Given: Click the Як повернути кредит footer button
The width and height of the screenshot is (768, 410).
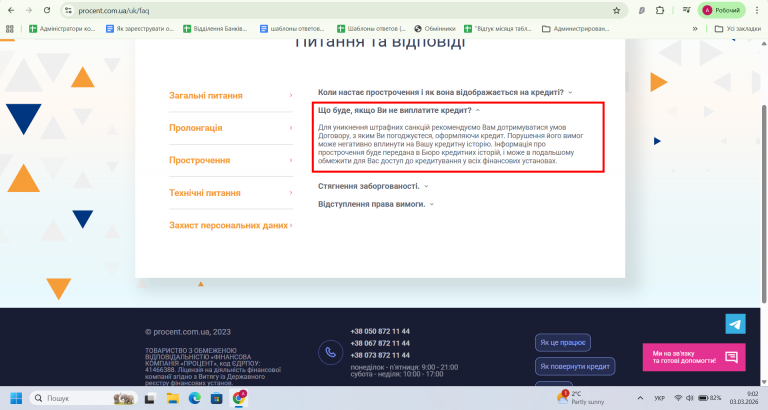Looking at the screenshot, I should (575, 366).
